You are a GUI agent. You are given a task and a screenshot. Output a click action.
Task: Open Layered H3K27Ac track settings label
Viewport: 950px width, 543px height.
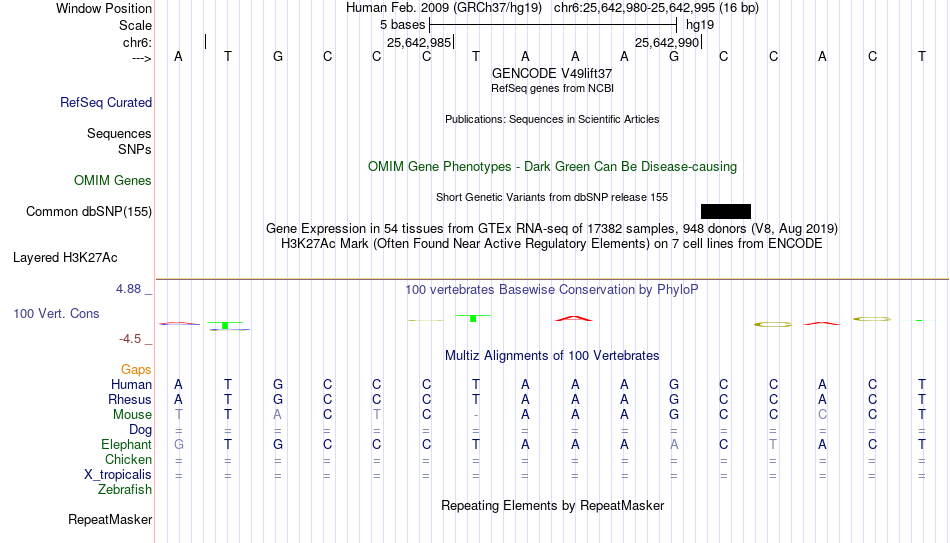[x=65, y=258]
